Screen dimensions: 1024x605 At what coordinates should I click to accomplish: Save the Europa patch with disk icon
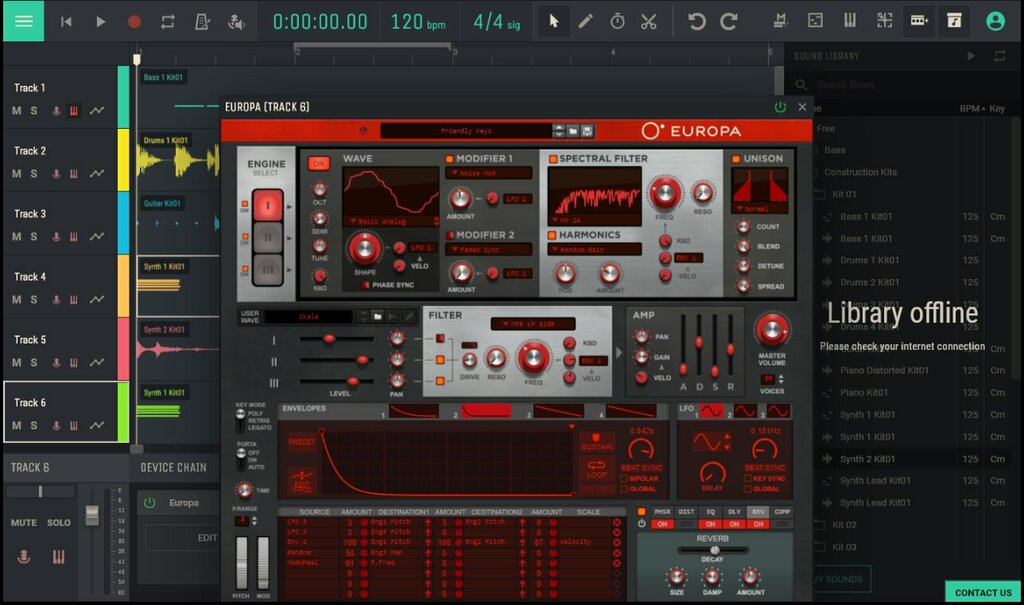pos(587,131)
